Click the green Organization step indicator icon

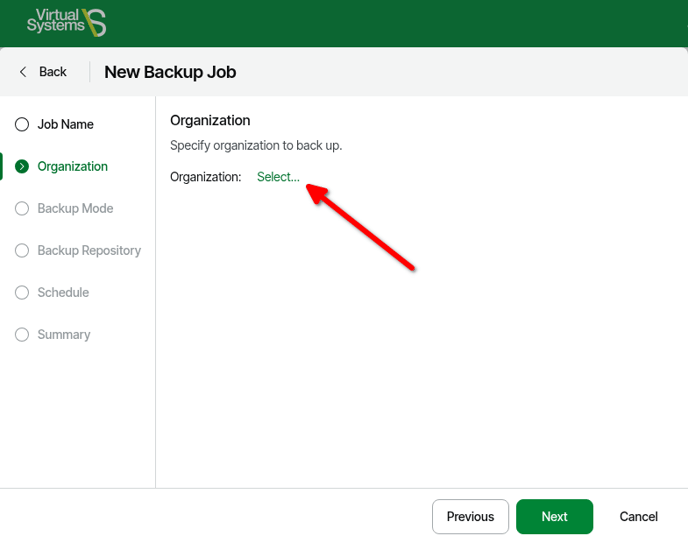pos(22,167)
